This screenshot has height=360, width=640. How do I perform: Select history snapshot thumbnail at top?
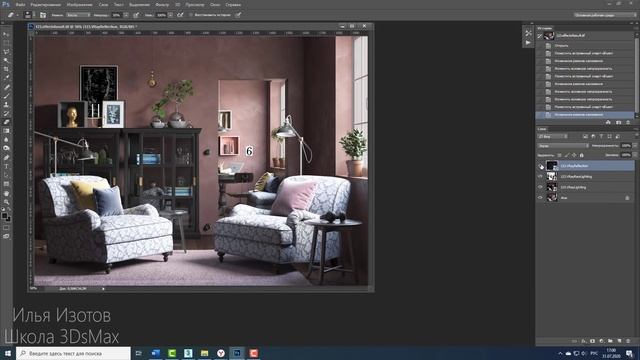click(x=549, y=36)
